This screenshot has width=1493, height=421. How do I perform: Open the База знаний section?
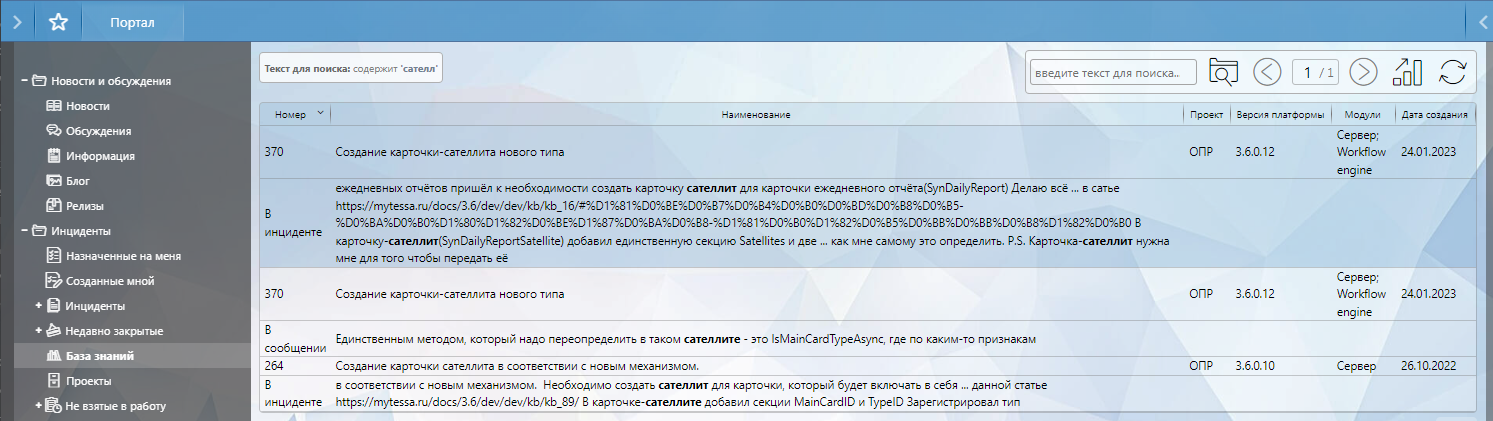100,356
